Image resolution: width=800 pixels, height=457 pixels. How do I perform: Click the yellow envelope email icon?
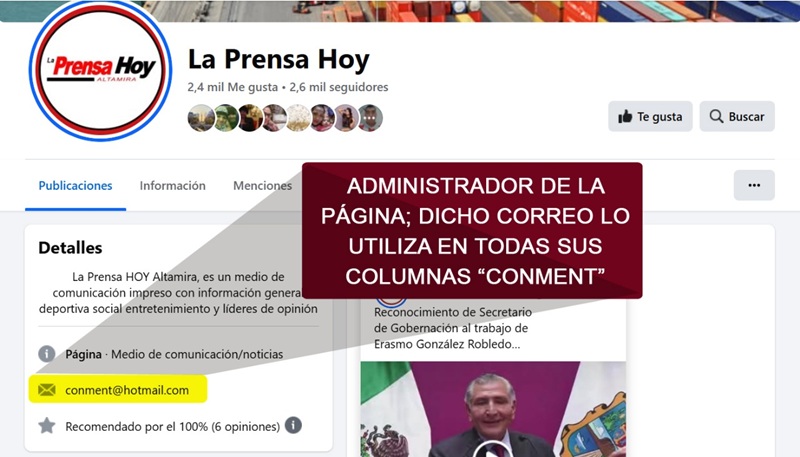click(x=46, y=390)
